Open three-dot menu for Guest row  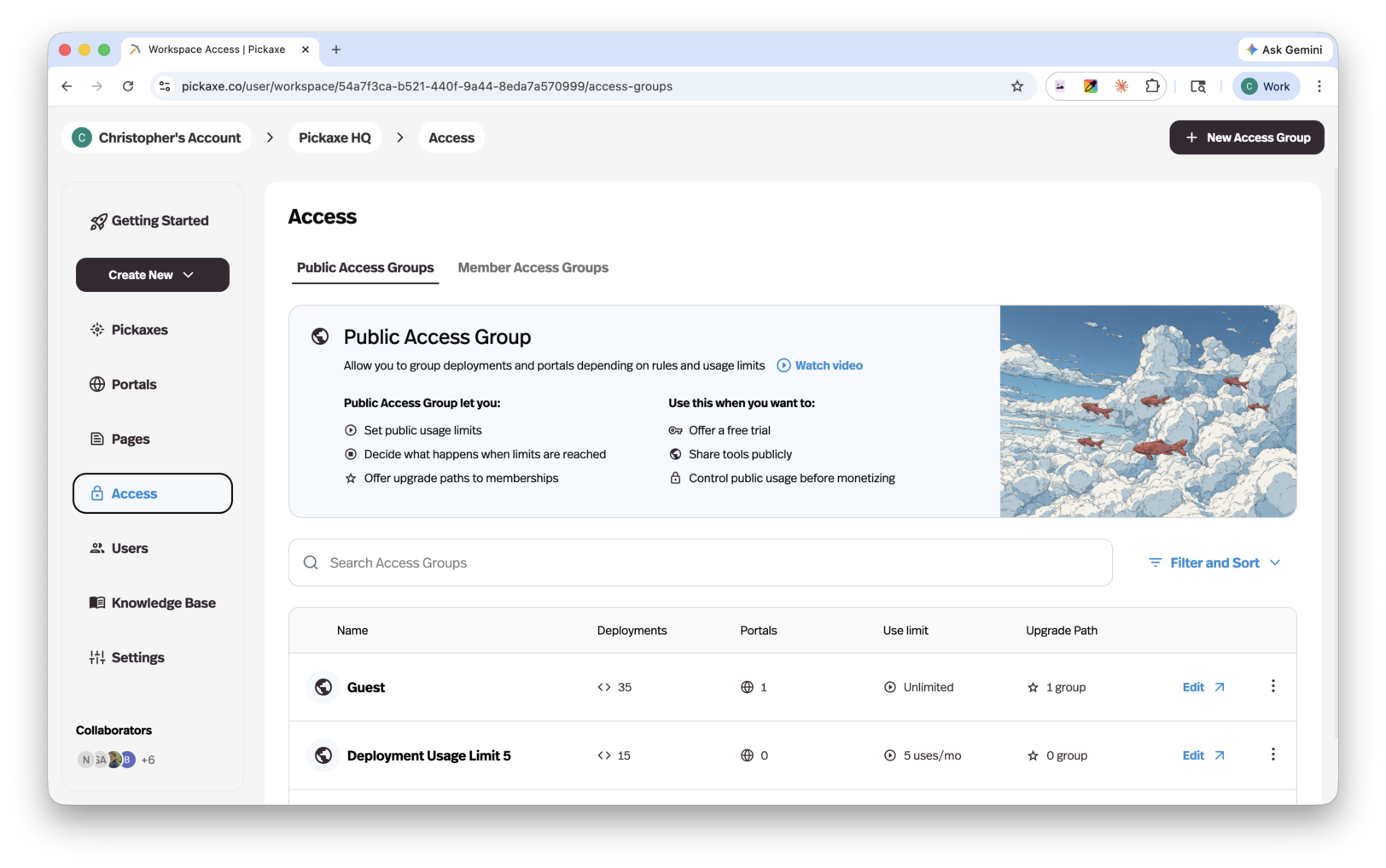click(x=1272, y=686)
